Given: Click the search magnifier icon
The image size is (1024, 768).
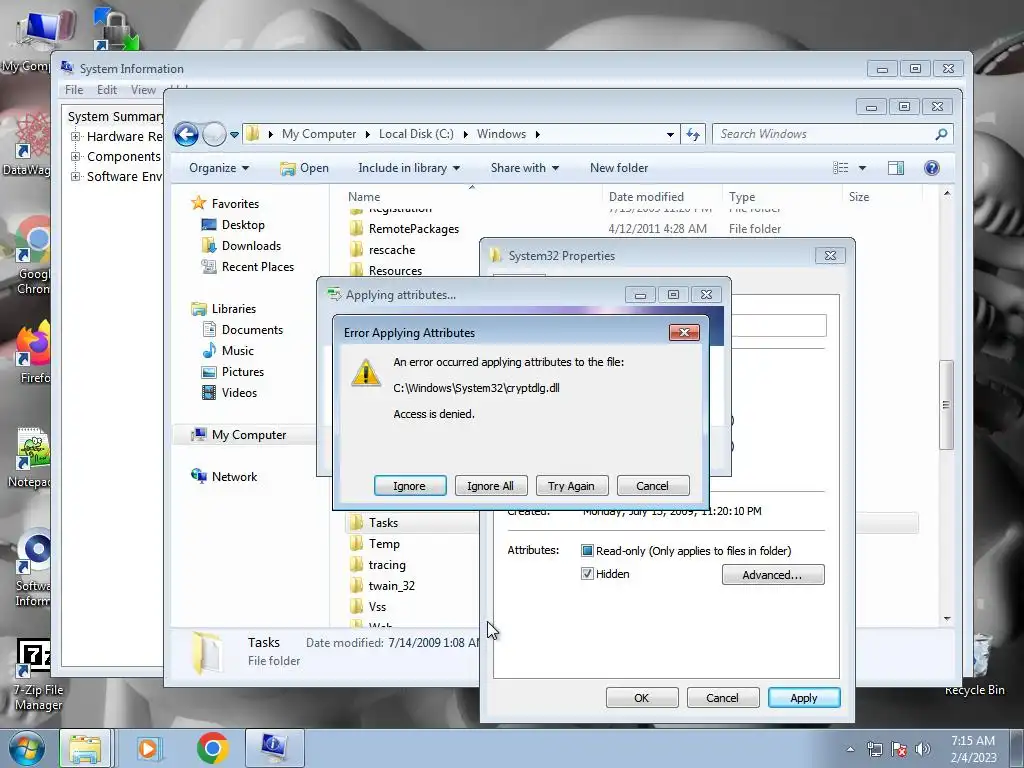Looking at the screenshot, I should (x=941, y=134).
